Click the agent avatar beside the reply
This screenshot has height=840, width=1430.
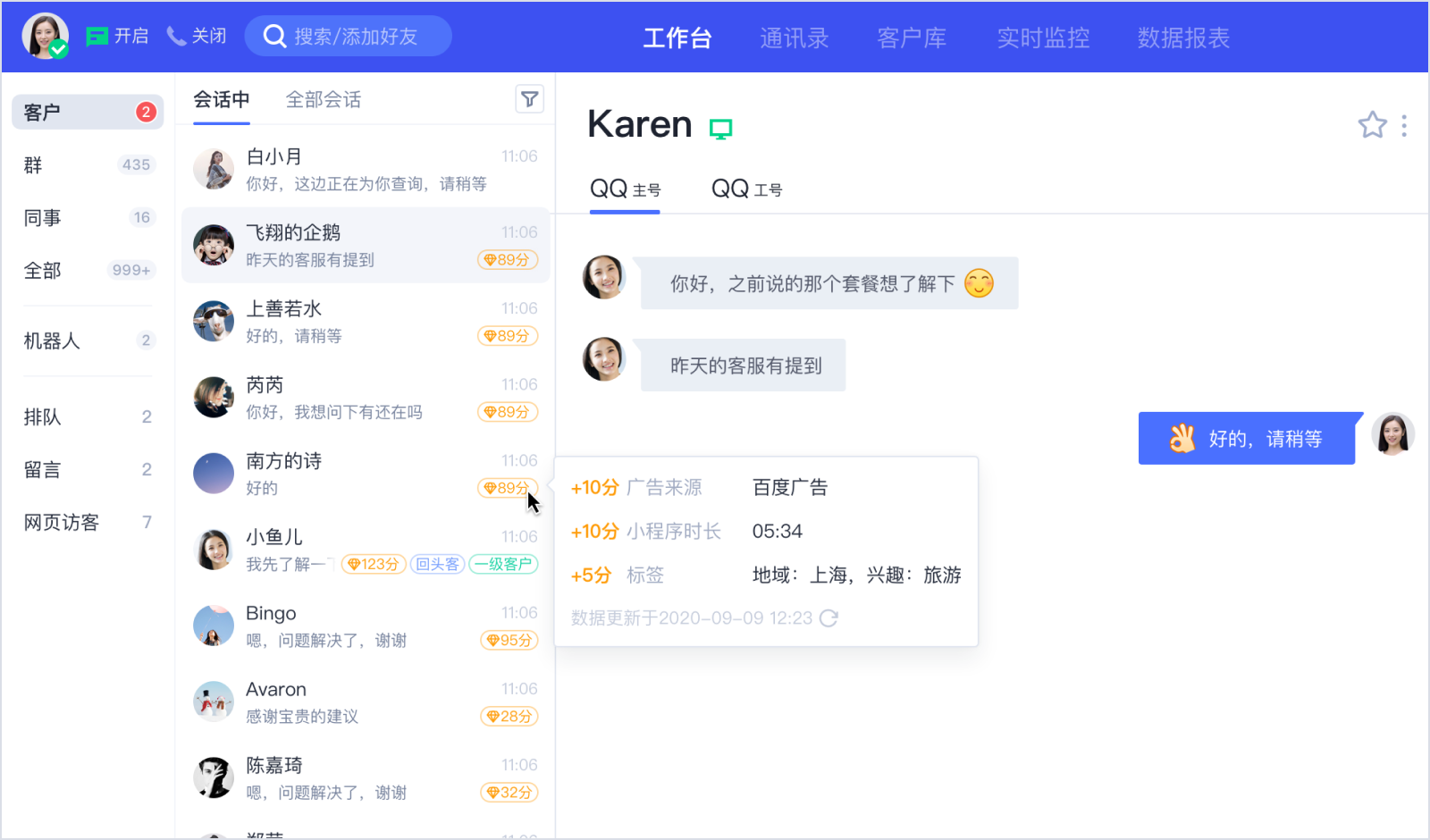tap(1392, 433)
